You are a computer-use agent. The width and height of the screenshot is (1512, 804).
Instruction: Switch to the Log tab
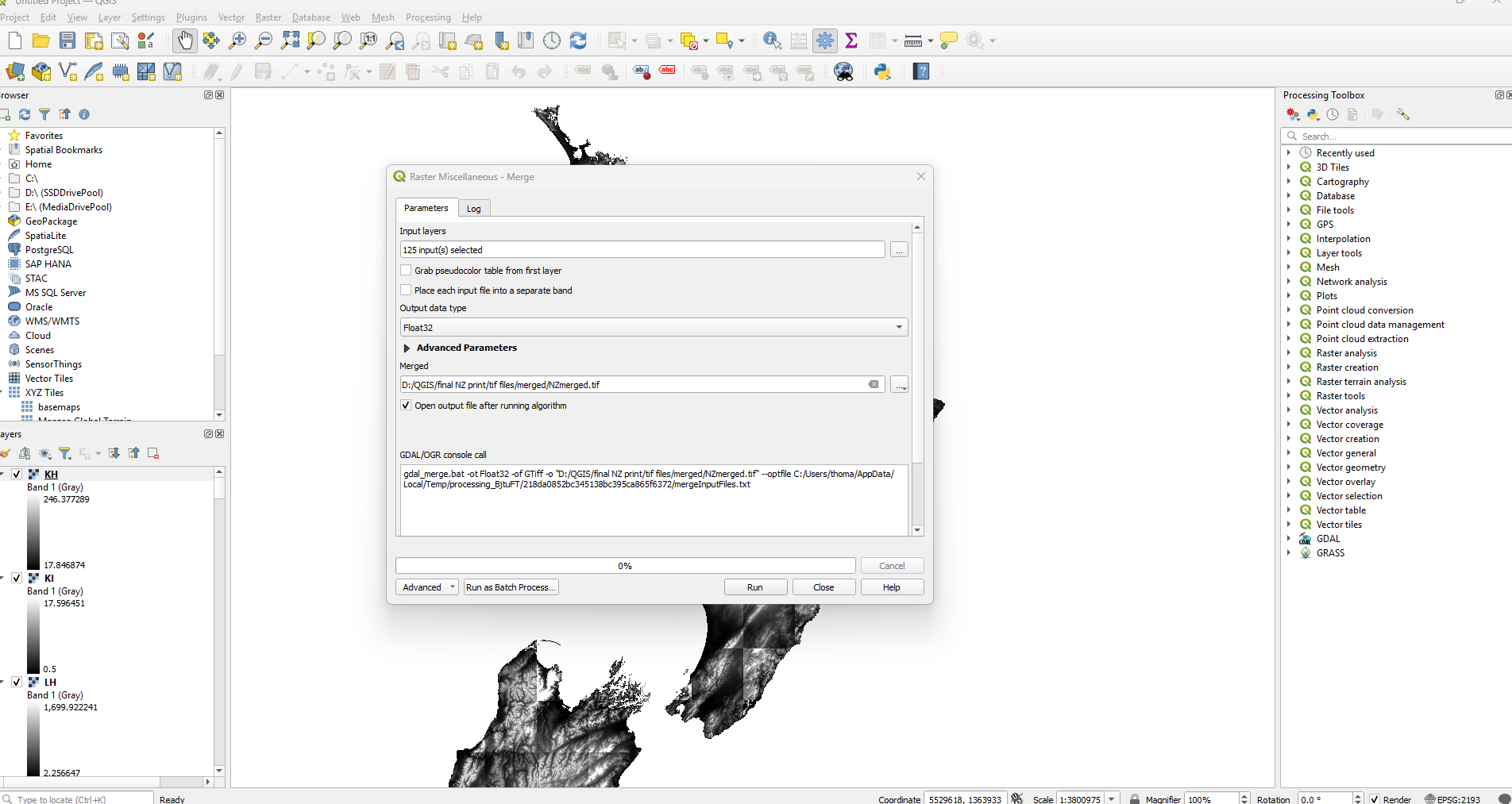474,209
